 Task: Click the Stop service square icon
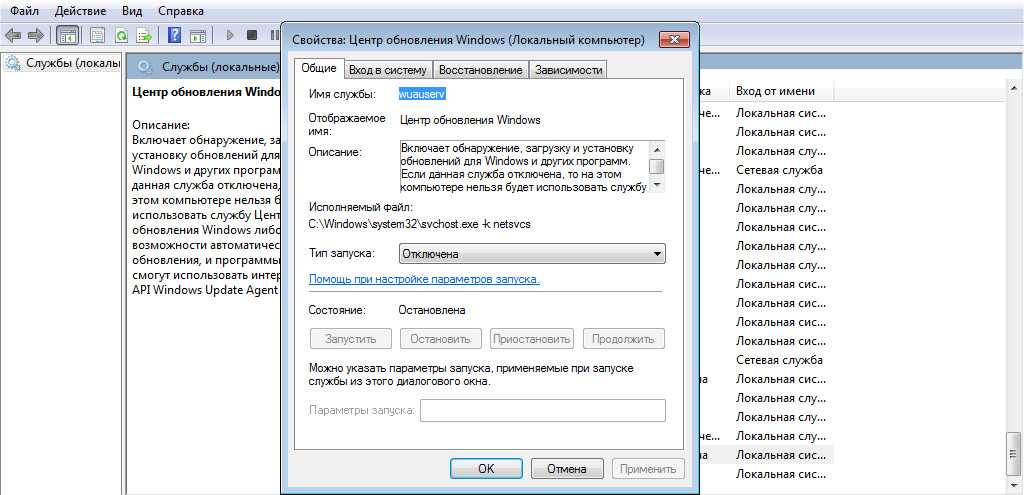(252, 35)
